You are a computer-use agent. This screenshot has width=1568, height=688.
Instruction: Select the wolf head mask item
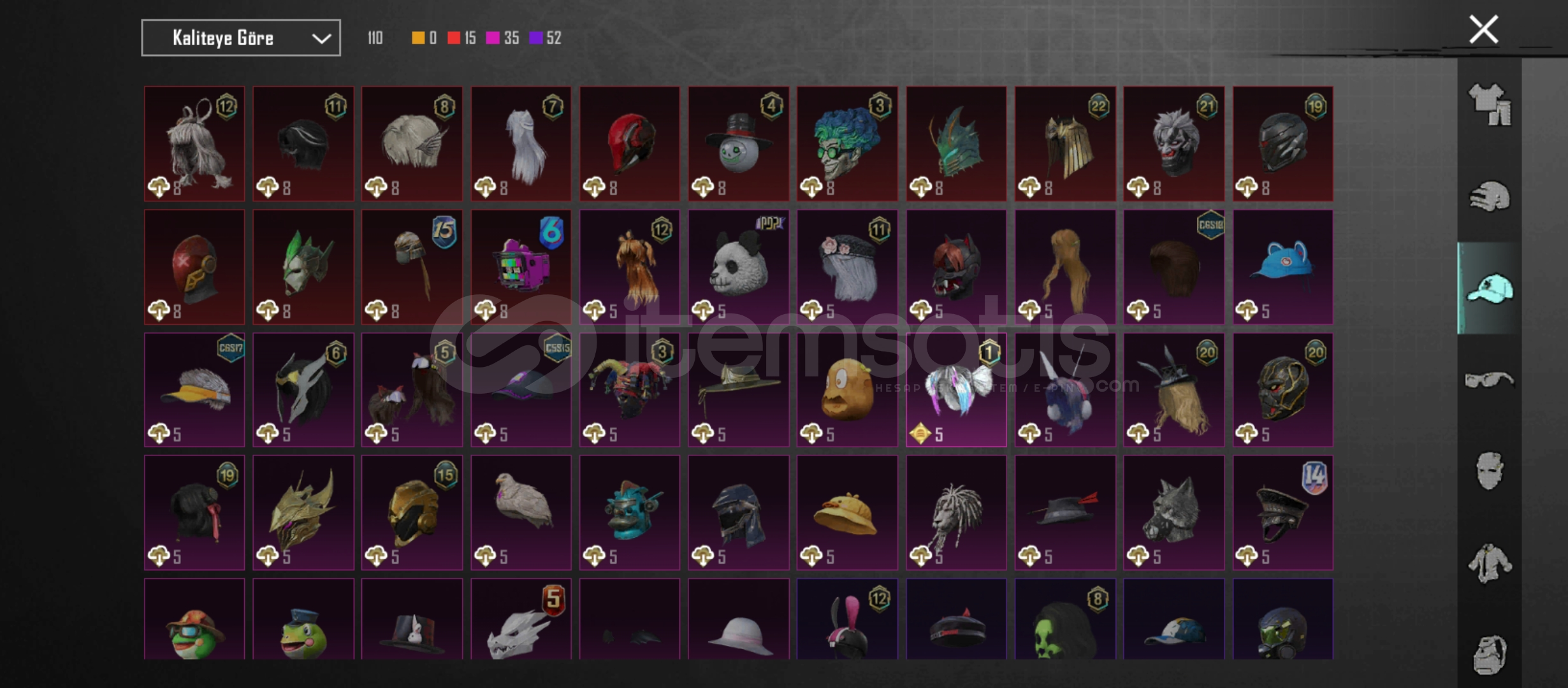pyautogui.click(x=1173, y=513)
